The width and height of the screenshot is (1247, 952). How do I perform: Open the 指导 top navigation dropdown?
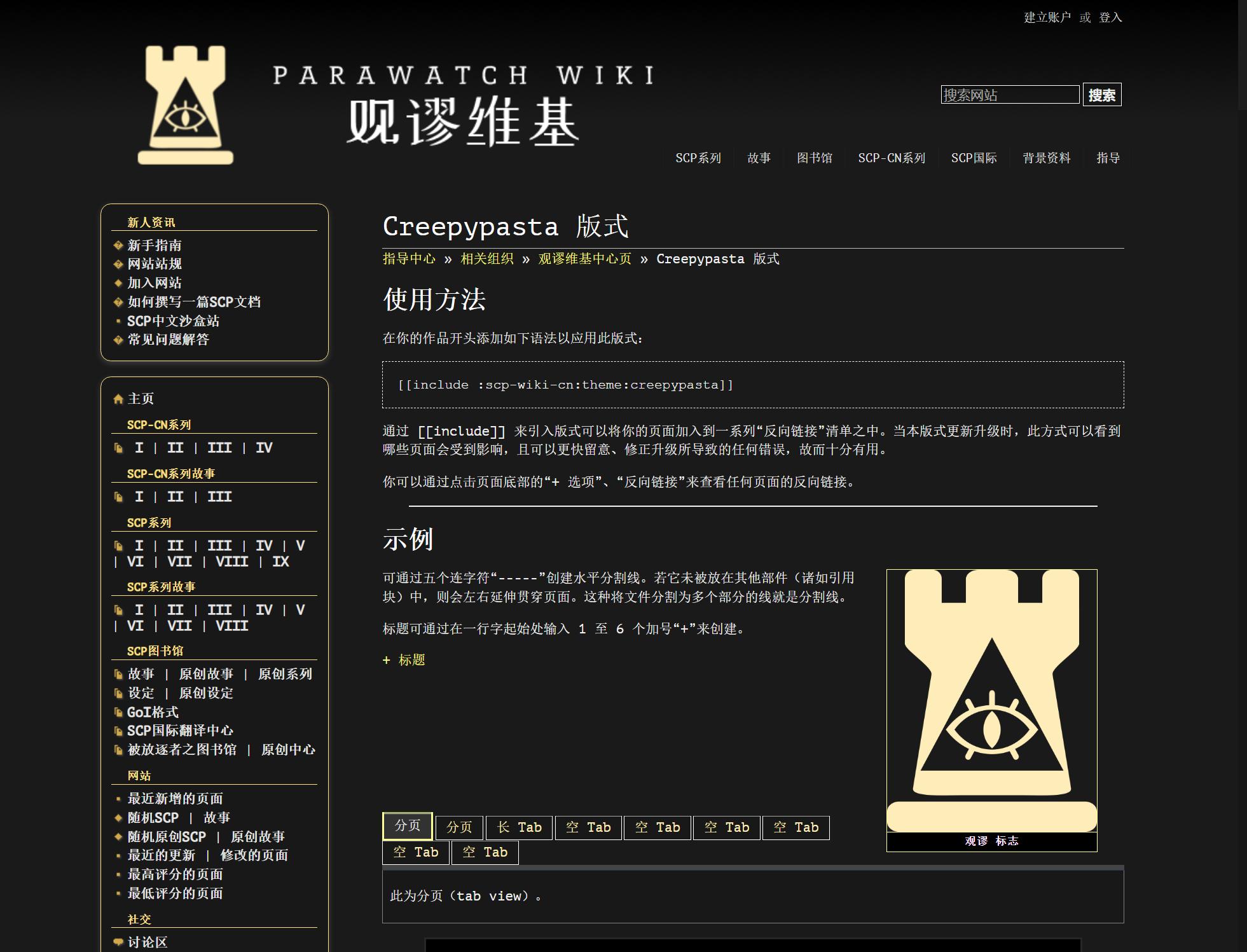coord(1108,158)
